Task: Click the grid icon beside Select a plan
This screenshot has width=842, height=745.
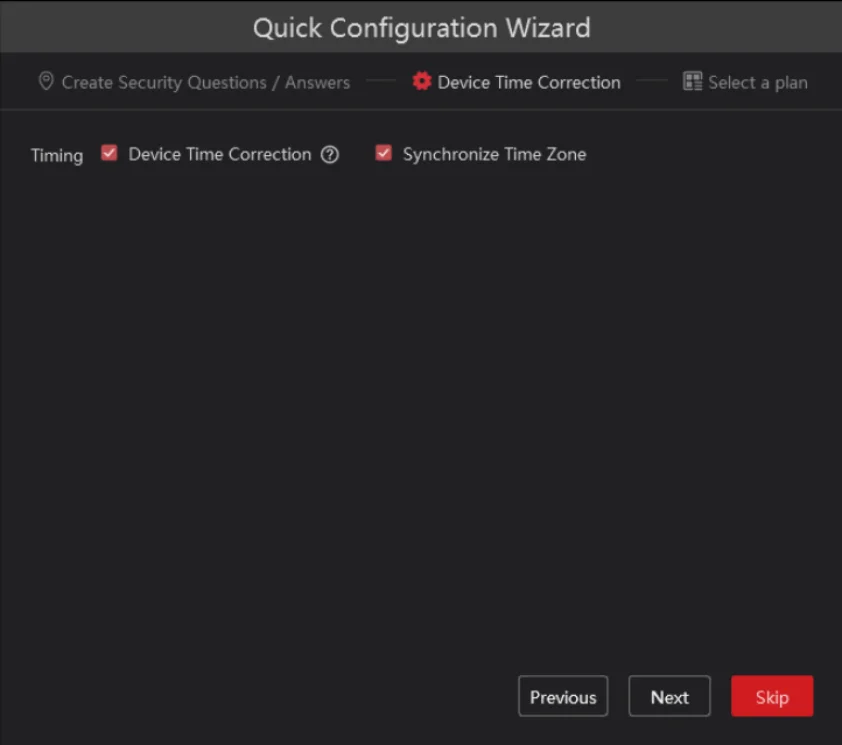Action: click(x=692, y=82)
